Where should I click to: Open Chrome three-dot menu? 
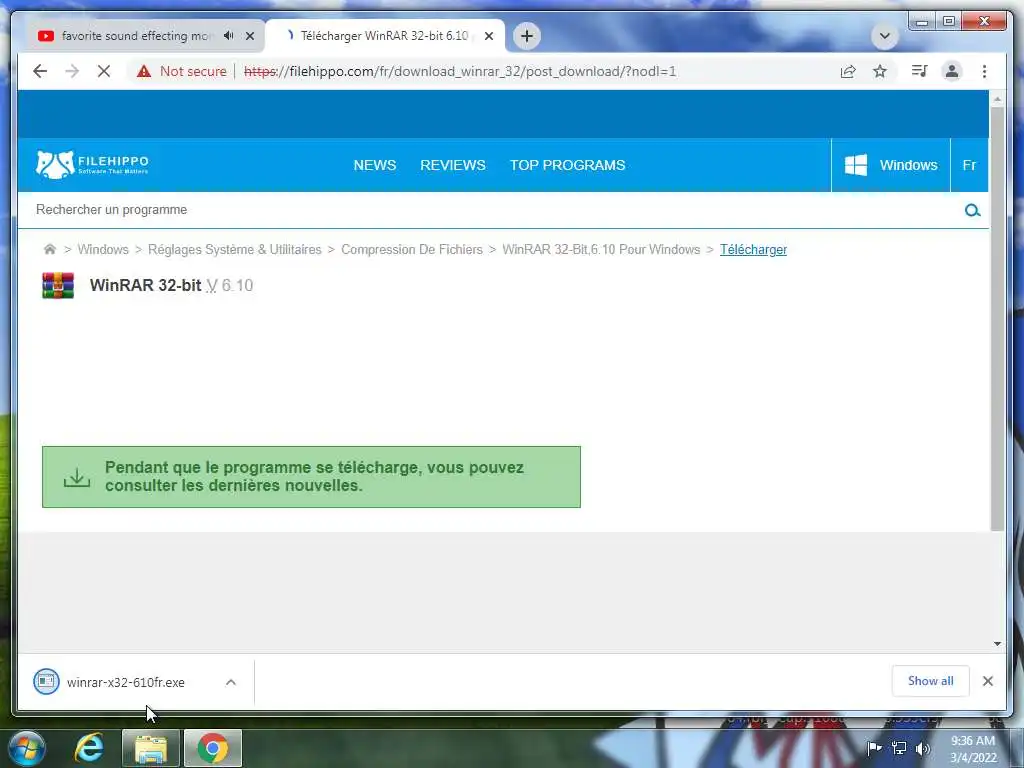point(984,71)
